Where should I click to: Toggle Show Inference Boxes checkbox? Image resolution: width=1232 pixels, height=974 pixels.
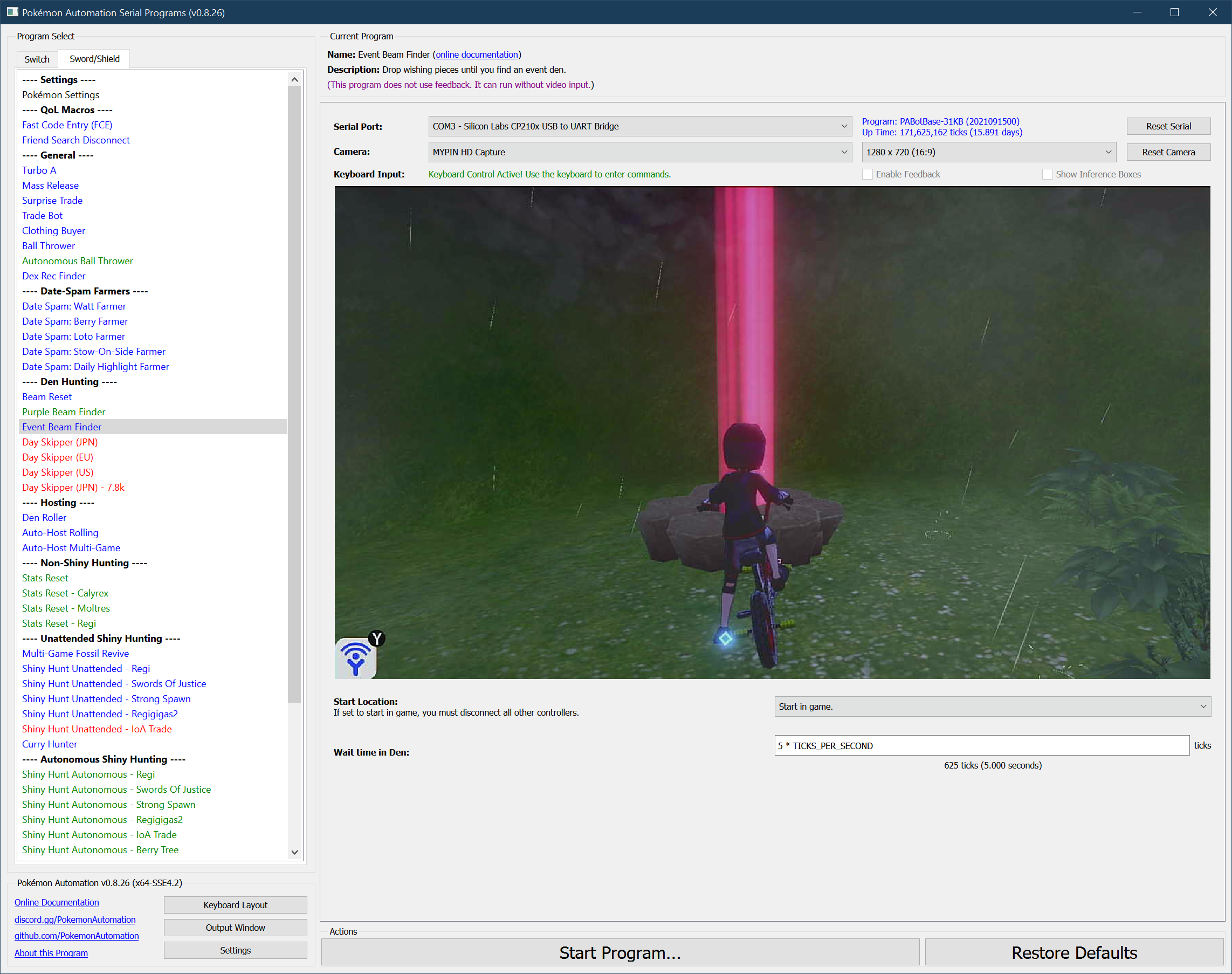(x=1047, y=175)
